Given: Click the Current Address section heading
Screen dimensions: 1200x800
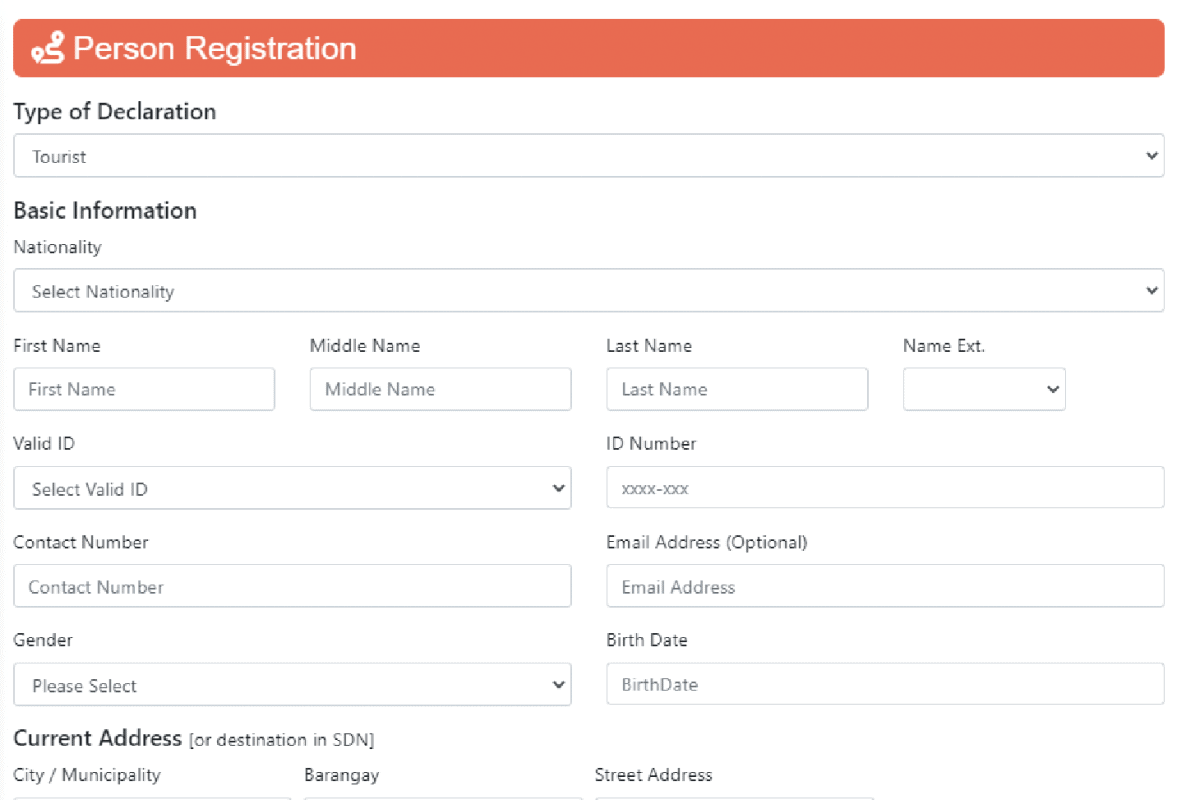Looking at the screenshot, I should (x=97, y=739).
